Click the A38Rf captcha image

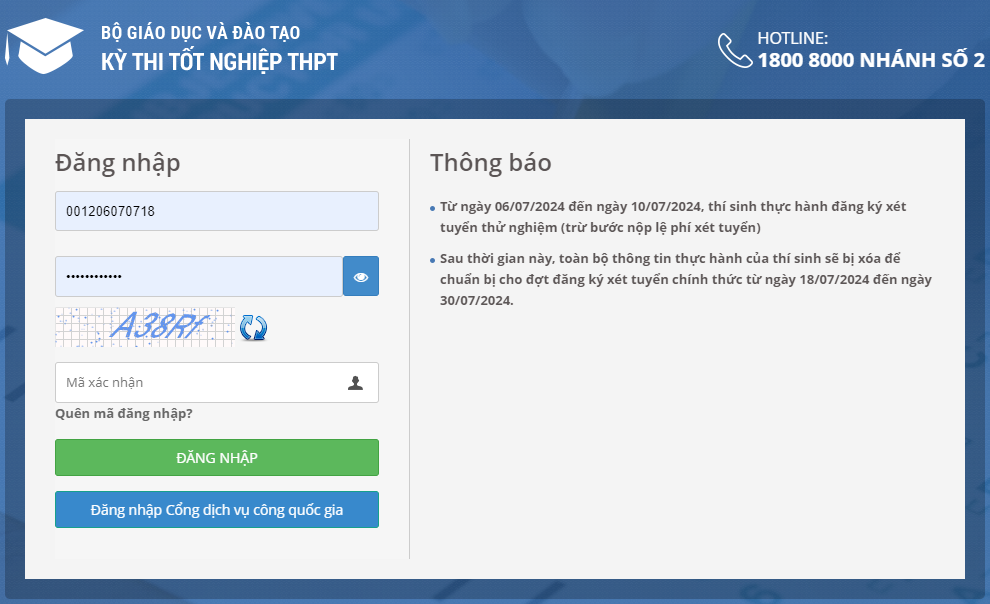coord(144,326)
